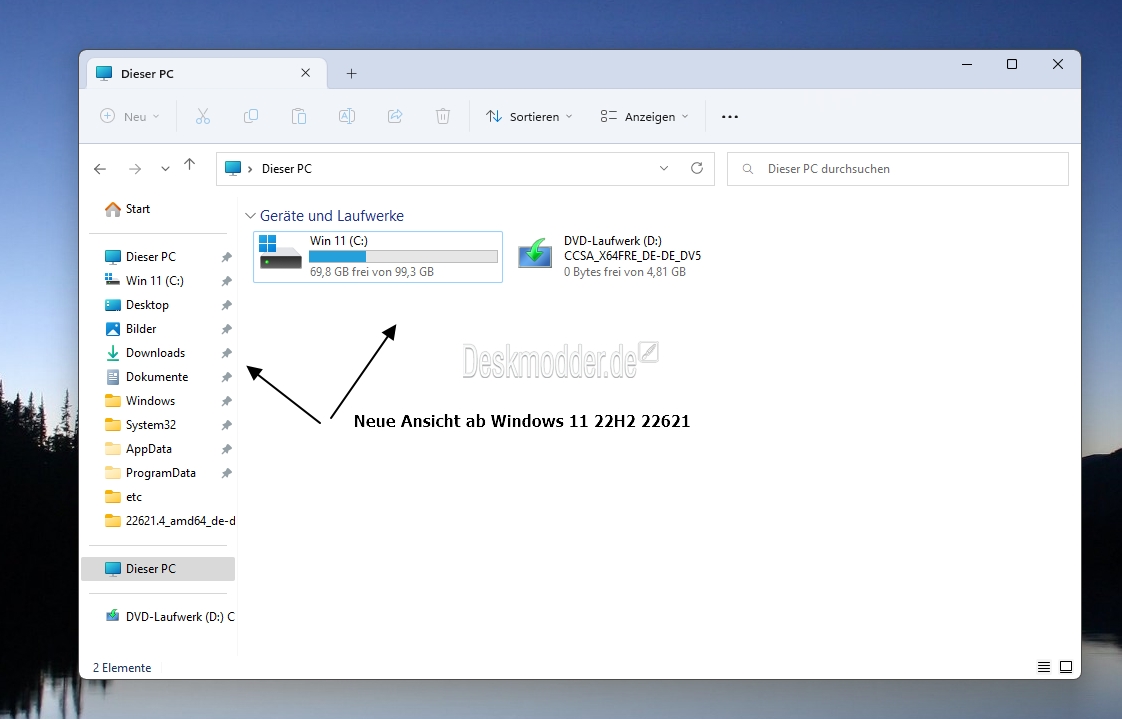Viewport: 1122px width, 719px height.
Task: Unpin System32 from quick access
Action: tap(227, 425)
